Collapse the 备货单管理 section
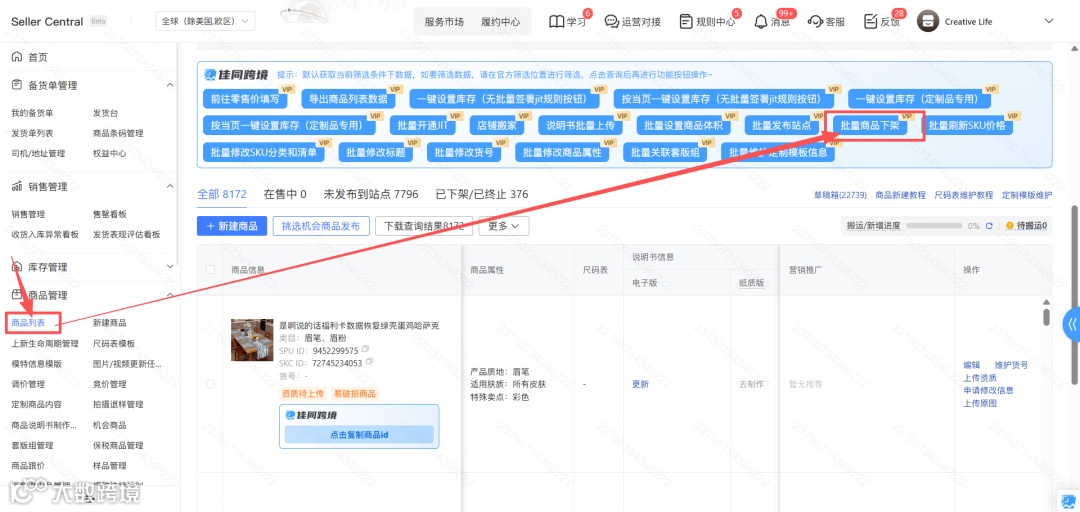The height and width of the screenshot is (512, 1080). (170, 85)
